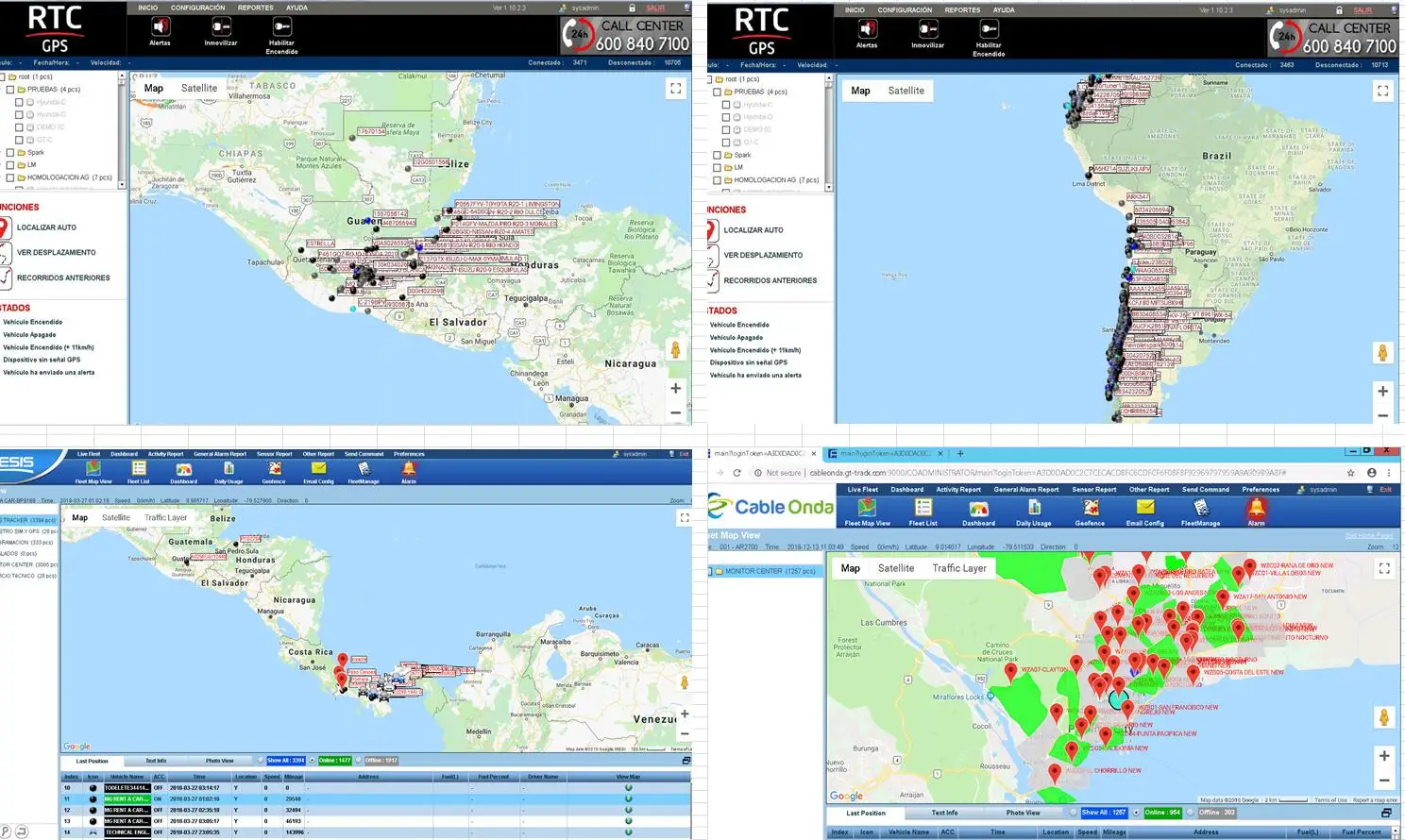Click RECORRIDOS ANTERIORES in top-right panel

click(770, 280)
